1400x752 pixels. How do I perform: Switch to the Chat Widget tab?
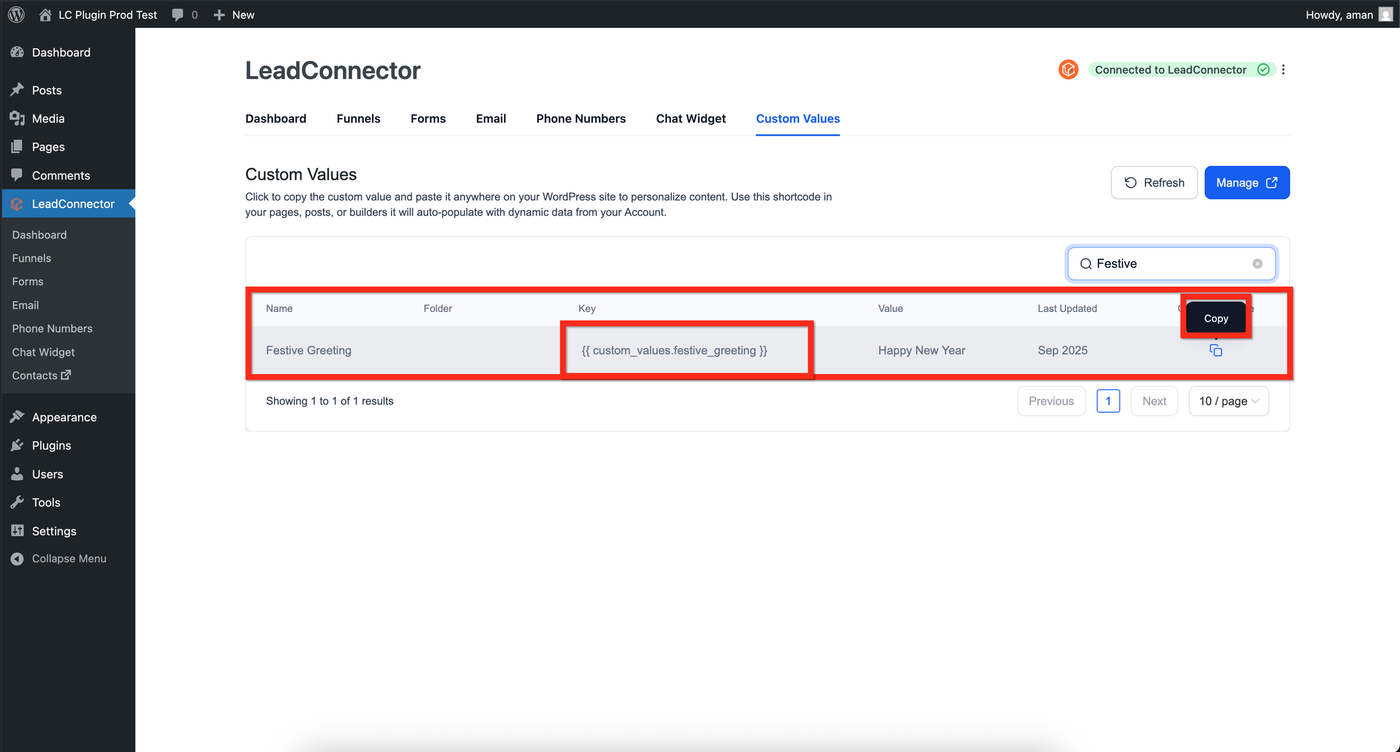point(691,119)
